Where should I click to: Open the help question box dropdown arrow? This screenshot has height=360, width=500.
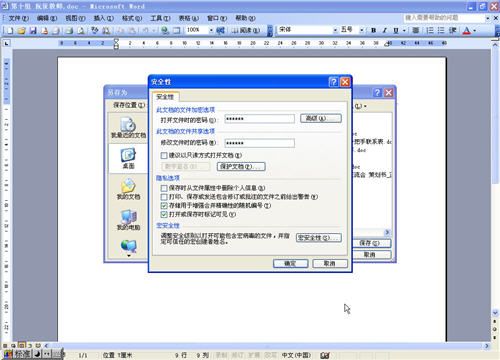pos(488,18)
